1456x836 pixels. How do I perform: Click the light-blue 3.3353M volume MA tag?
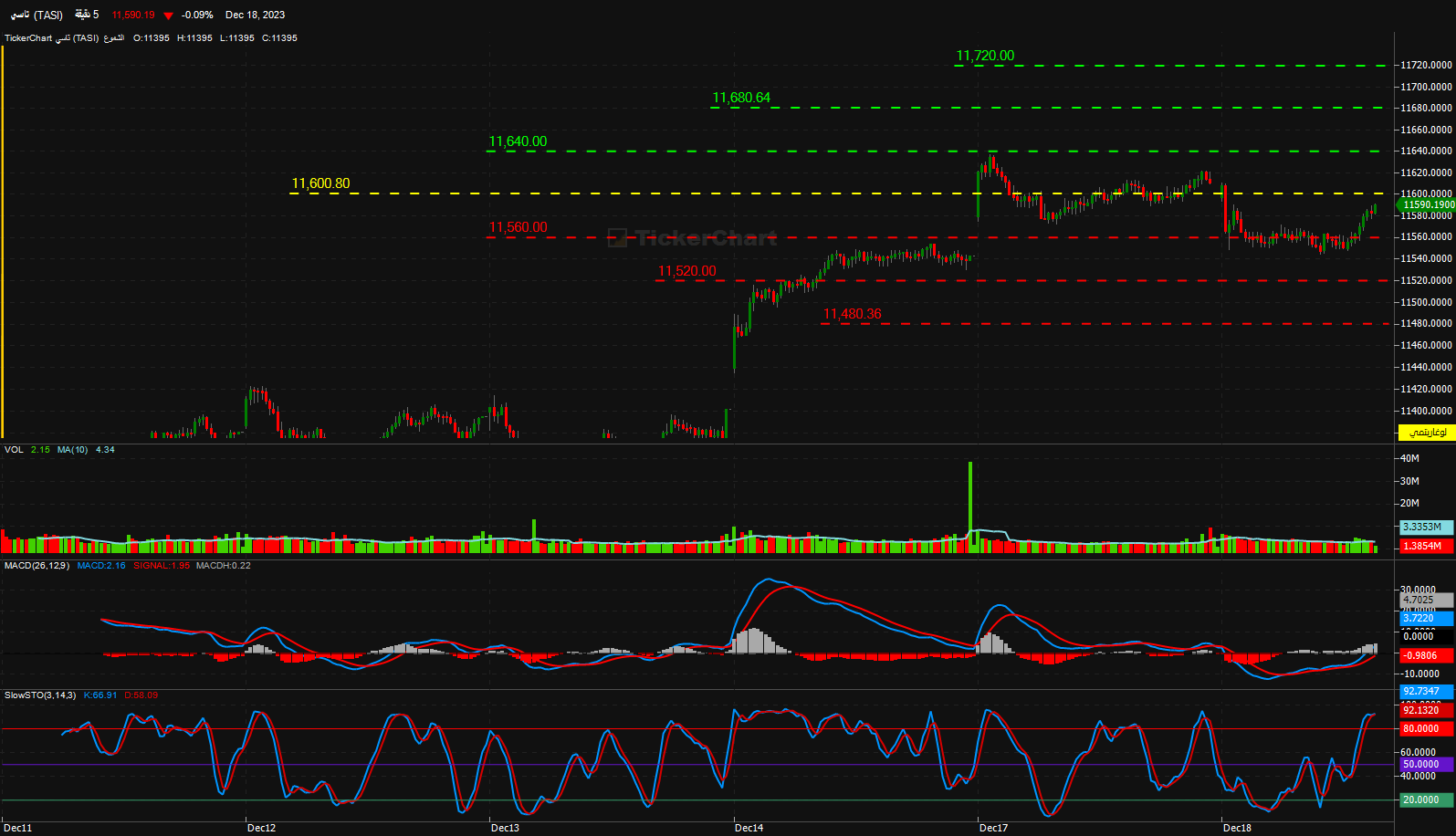click(1425, 528)
